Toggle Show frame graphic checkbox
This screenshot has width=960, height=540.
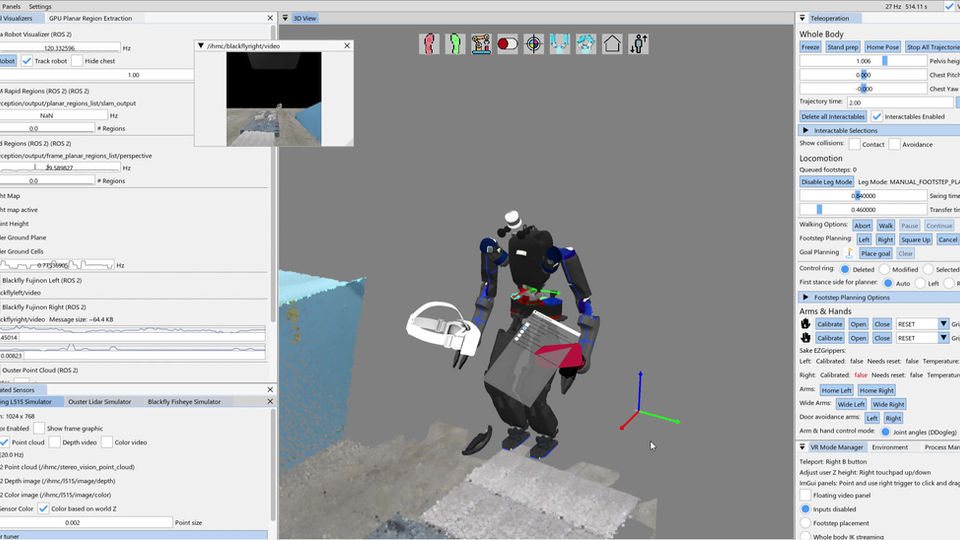coord(39,428)
